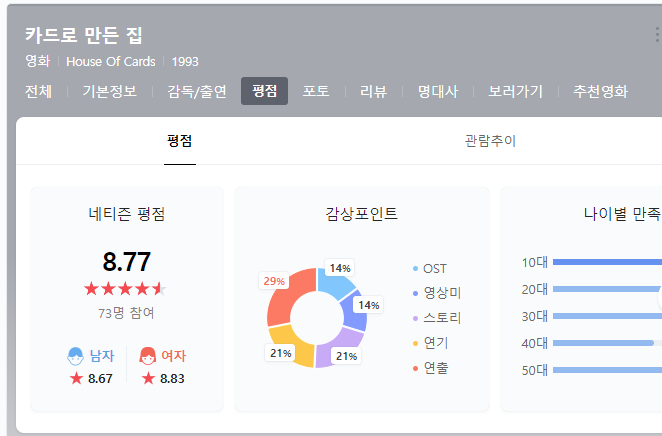The image size is (662, 436).
Task: Click the 스토리 legend label
Action: (x=442, y=318)
